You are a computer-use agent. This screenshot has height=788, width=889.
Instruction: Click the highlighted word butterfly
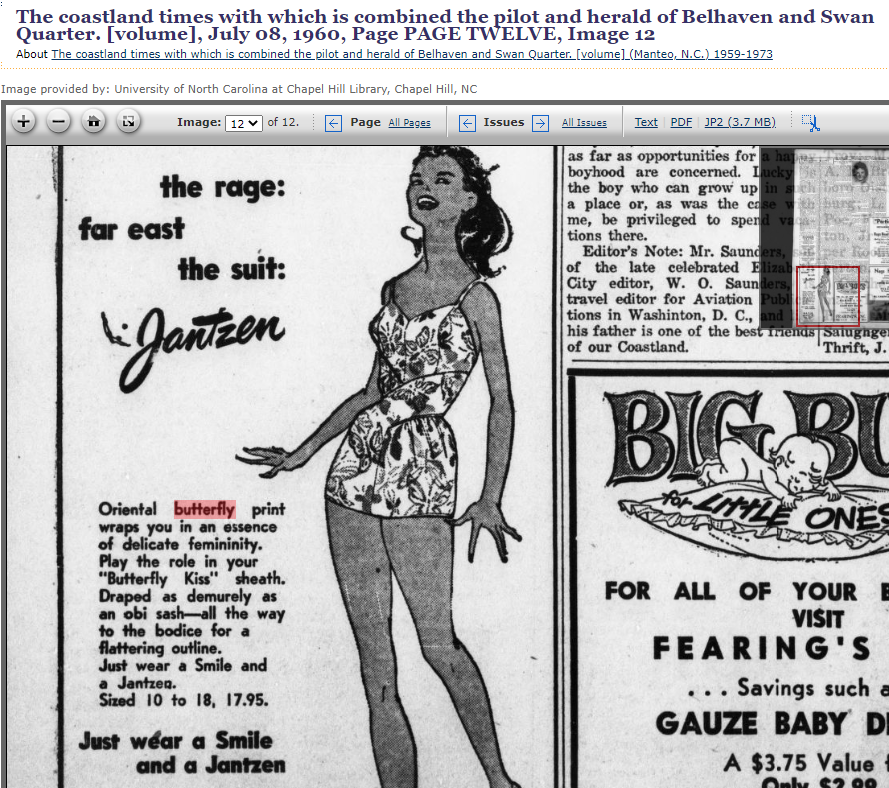[204, 509]
